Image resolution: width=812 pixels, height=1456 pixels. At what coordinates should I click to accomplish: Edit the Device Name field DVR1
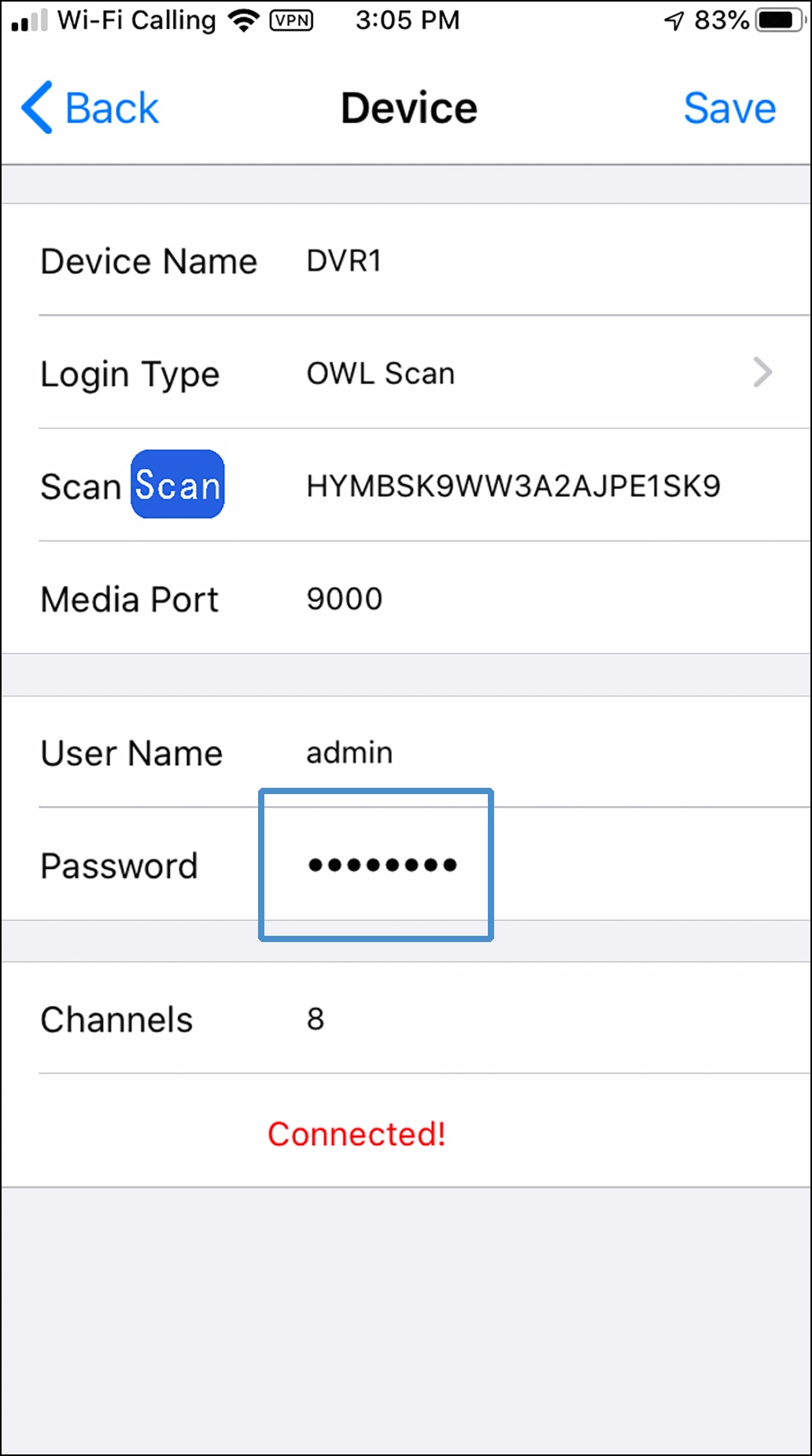(344, 261)
